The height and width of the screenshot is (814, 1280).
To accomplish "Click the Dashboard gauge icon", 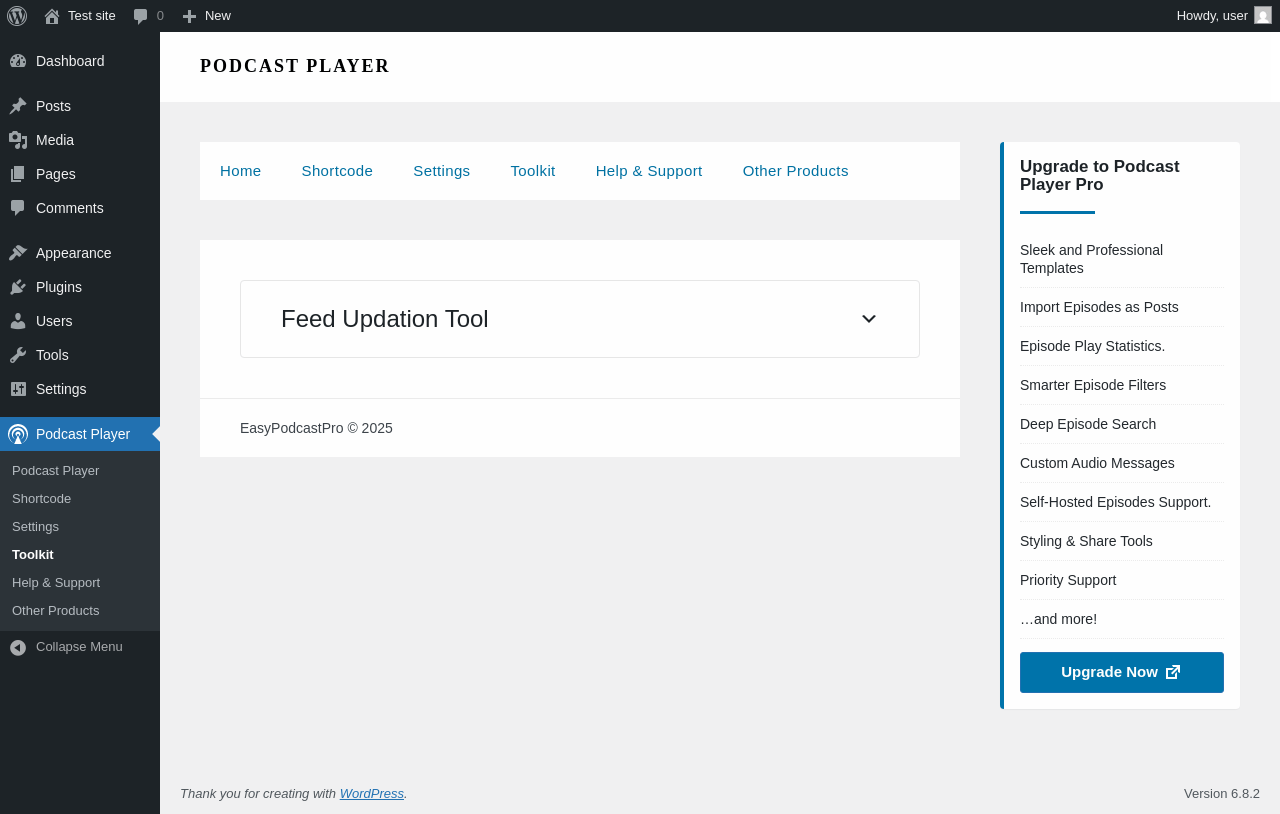I will click(x=18, y=61).
